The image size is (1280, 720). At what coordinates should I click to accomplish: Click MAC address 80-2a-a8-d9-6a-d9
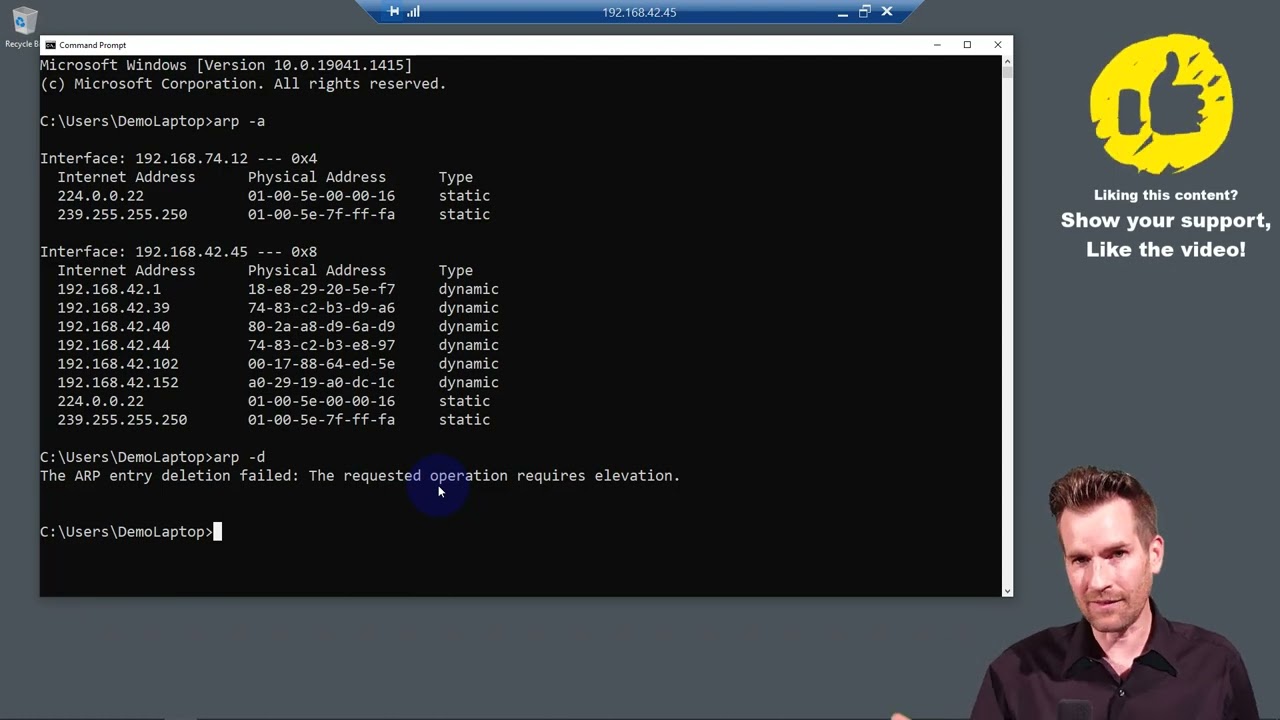click(321, 327)
